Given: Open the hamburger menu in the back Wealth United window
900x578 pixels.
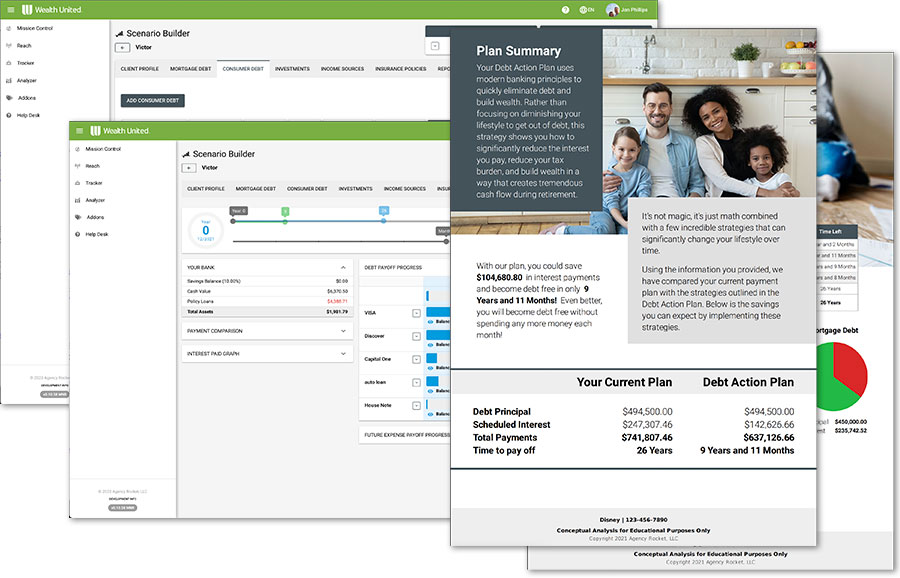Looking at the screenshot, I should coord(11,10).
